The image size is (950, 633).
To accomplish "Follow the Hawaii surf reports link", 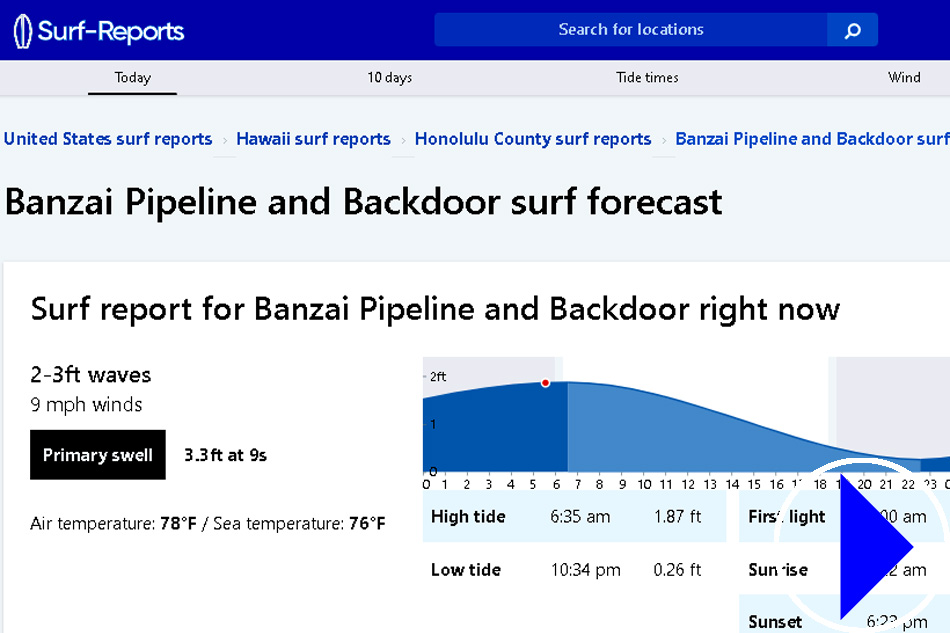I will [x=313, y=139].
